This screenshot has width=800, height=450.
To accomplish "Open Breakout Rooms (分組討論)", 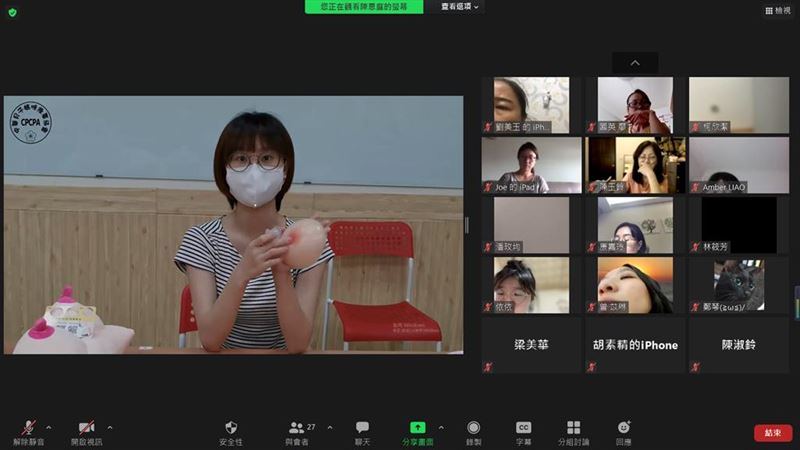I will [573, 433].
